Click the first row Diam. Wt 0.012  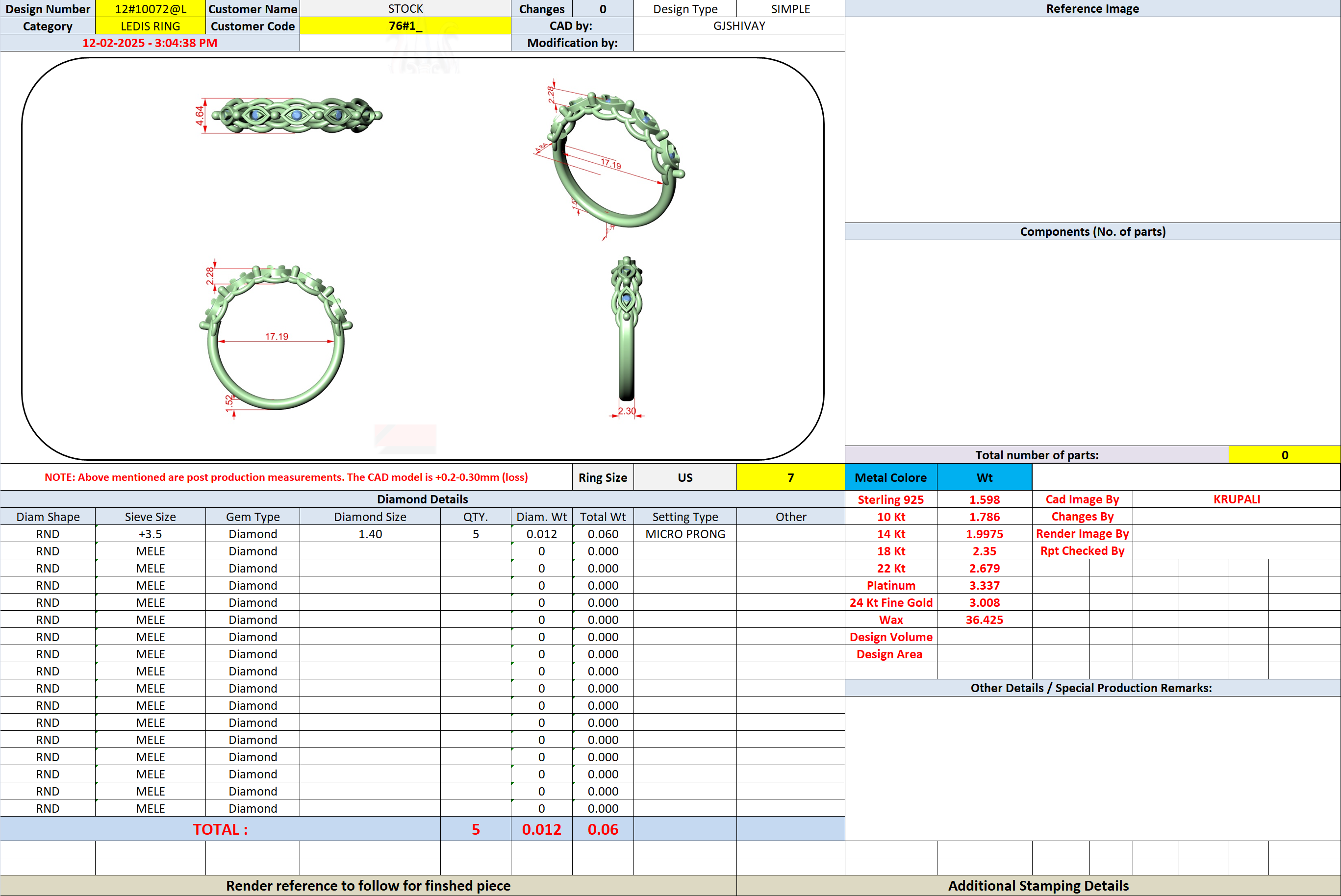[x=541, y=534]
